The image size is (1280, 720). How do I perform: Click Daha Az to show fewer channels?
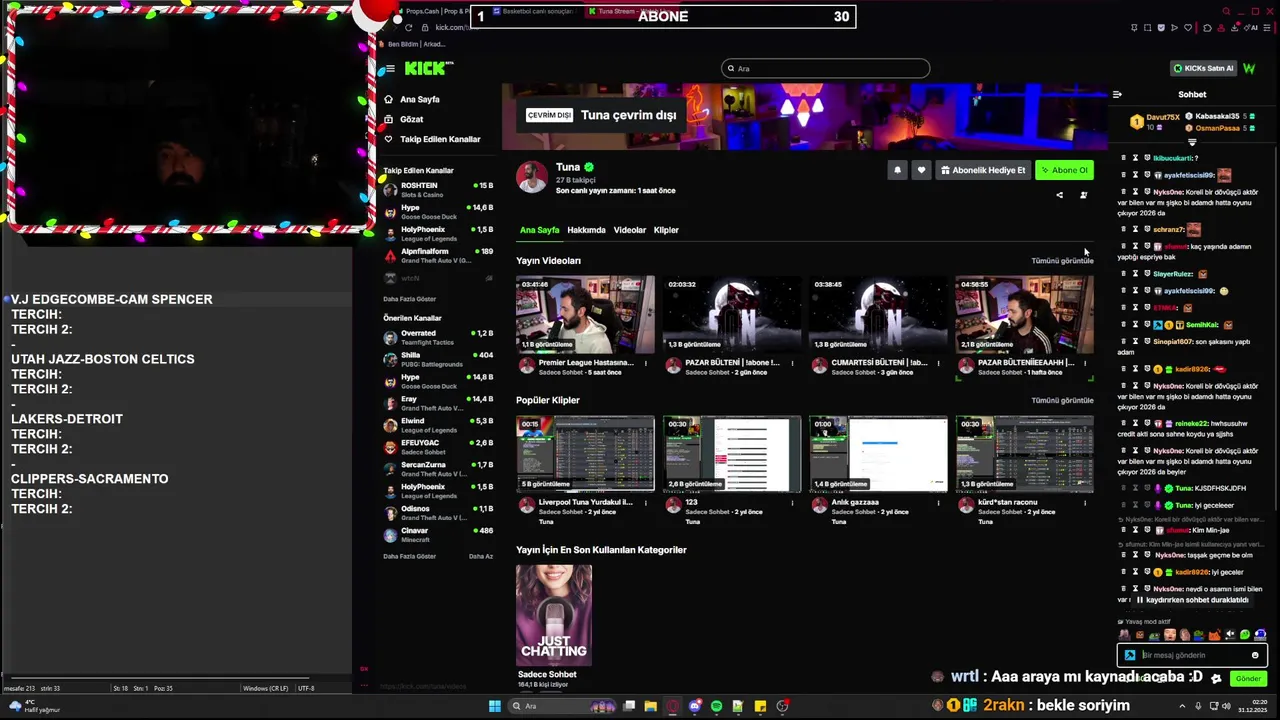pos(481,556)
